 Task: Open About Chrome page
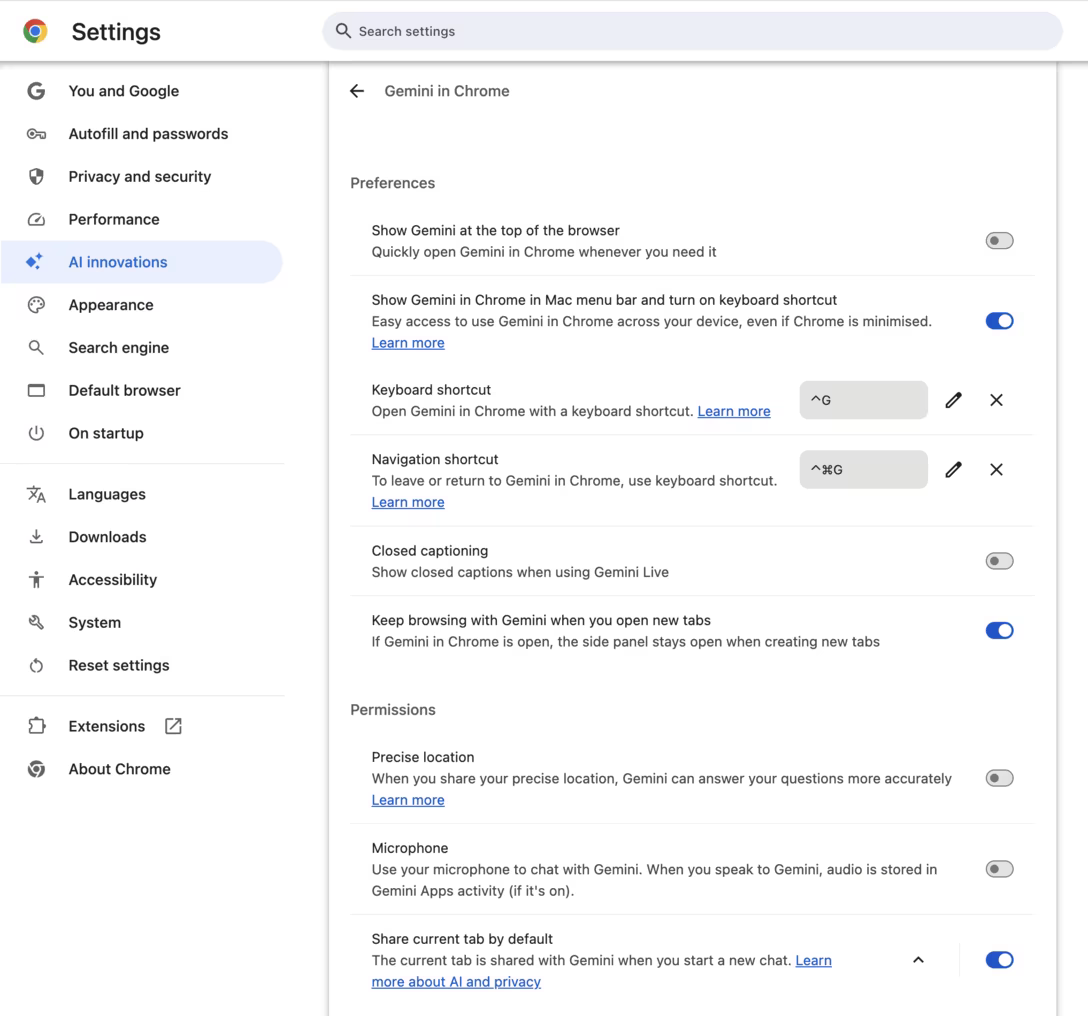(x=142, y=769)
